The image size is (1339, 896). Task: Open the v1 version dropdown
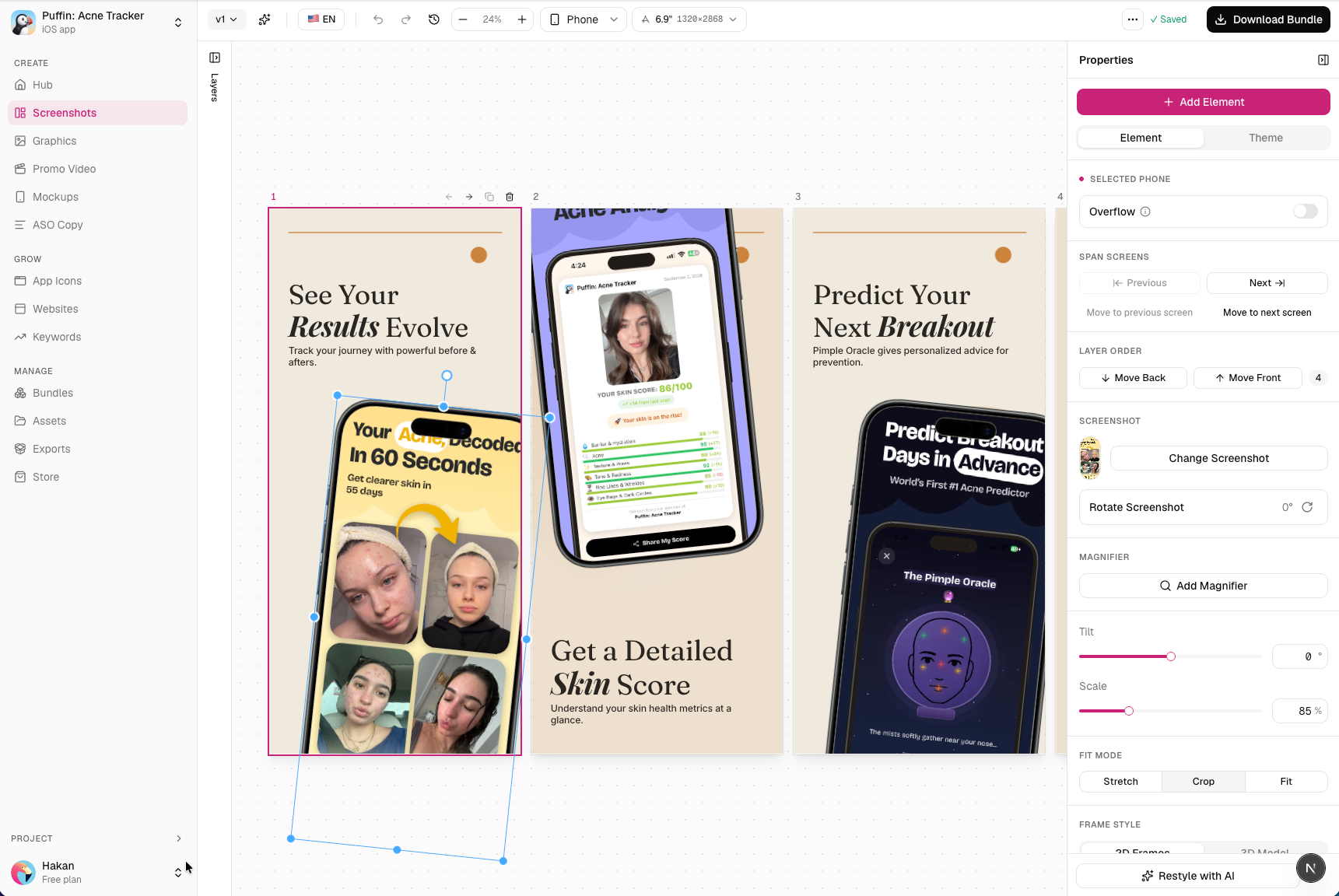click(x=226, y=19)
